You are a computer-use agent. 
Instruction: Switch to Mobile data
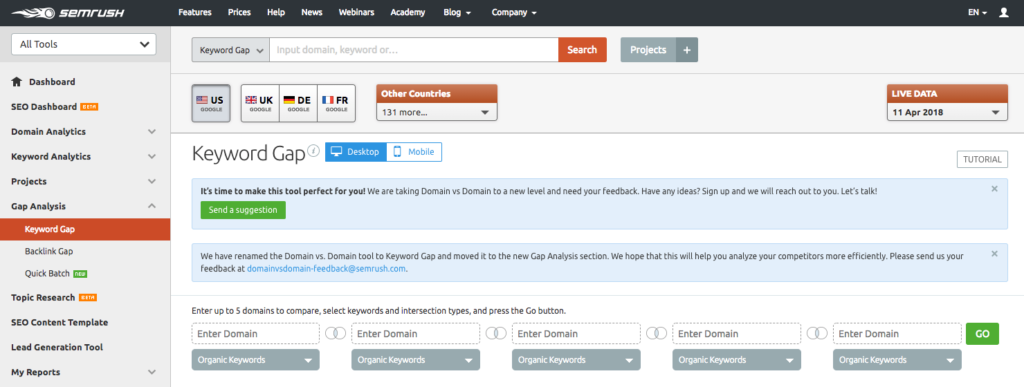(414, 151)
